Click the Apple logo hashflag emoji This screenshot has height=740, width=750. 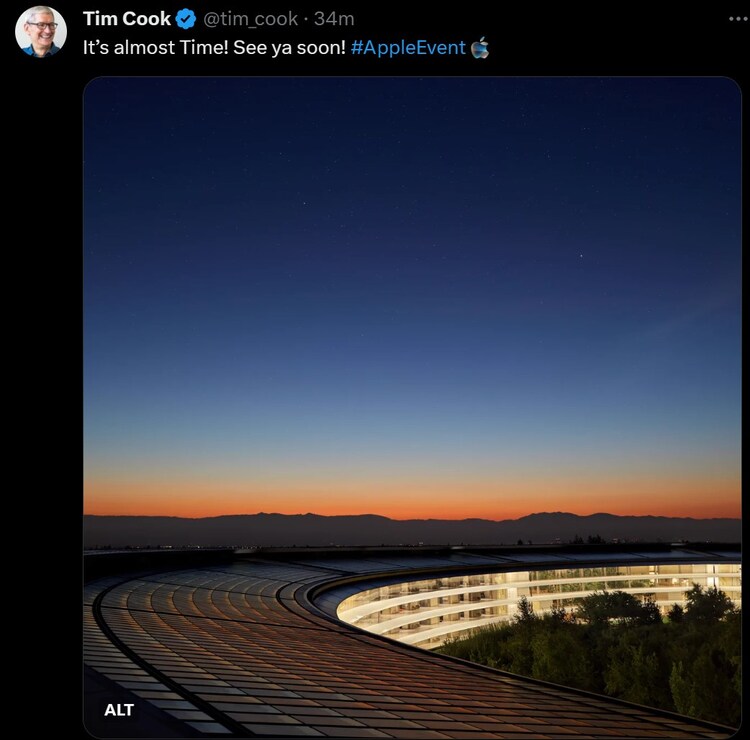pyautogui.click(x=480, y=48)
